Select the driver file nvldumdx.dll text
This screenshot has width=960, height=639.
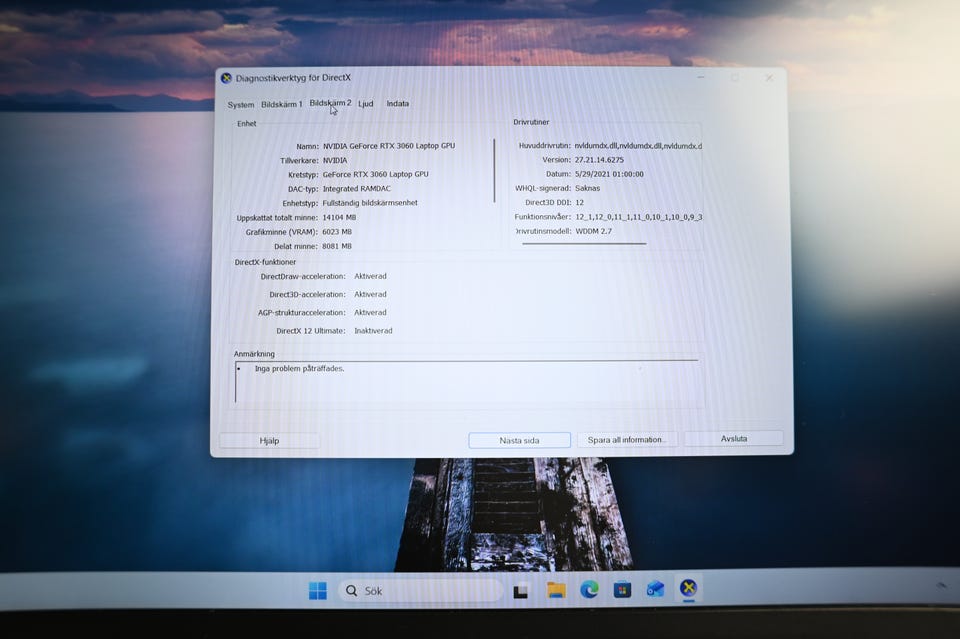tap(638, 146)
